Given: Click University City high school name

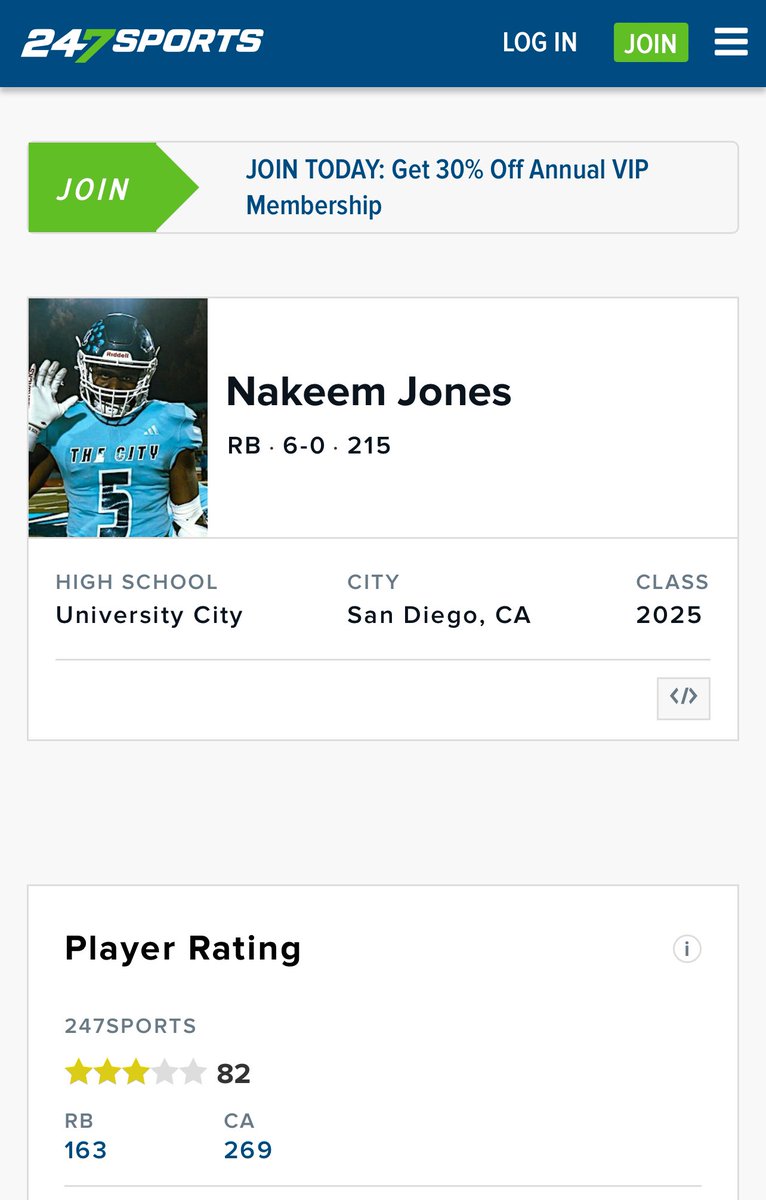Looking at the screenshot, I should [150, 615].
